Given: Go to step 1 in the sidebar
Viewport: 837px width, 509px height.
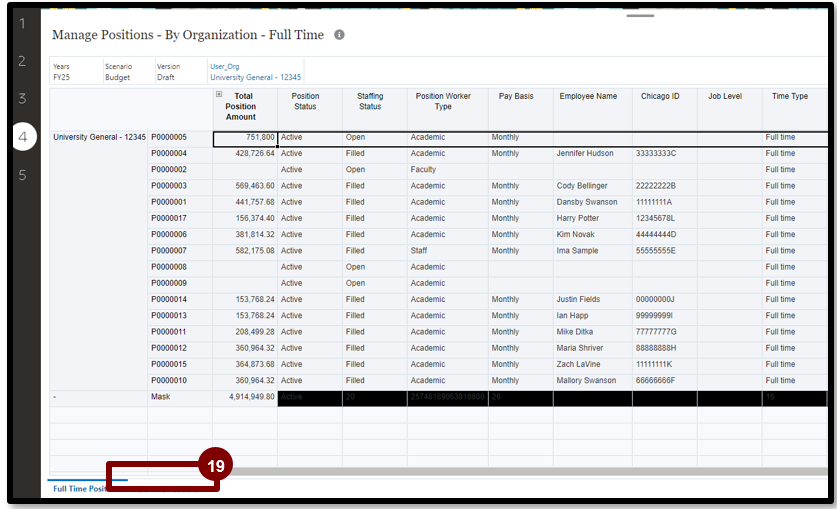Looking at the screenshot, I should click(x=22, y=23).
